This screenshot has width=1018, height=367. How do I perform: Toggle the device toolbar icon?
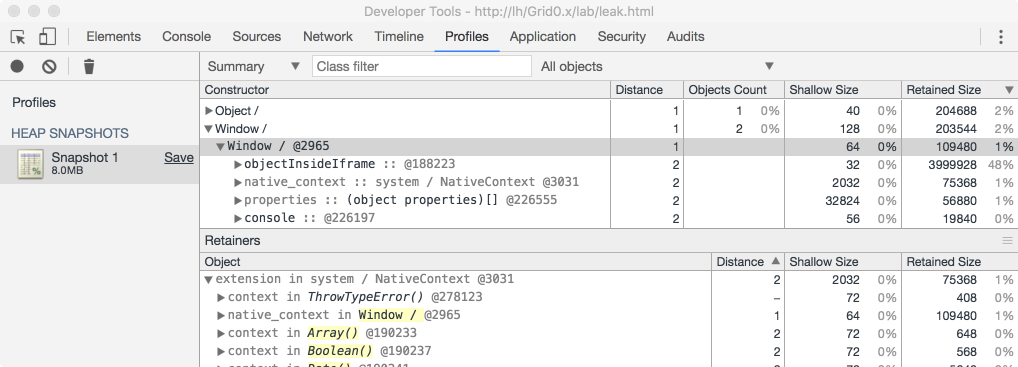coord(47,37)
